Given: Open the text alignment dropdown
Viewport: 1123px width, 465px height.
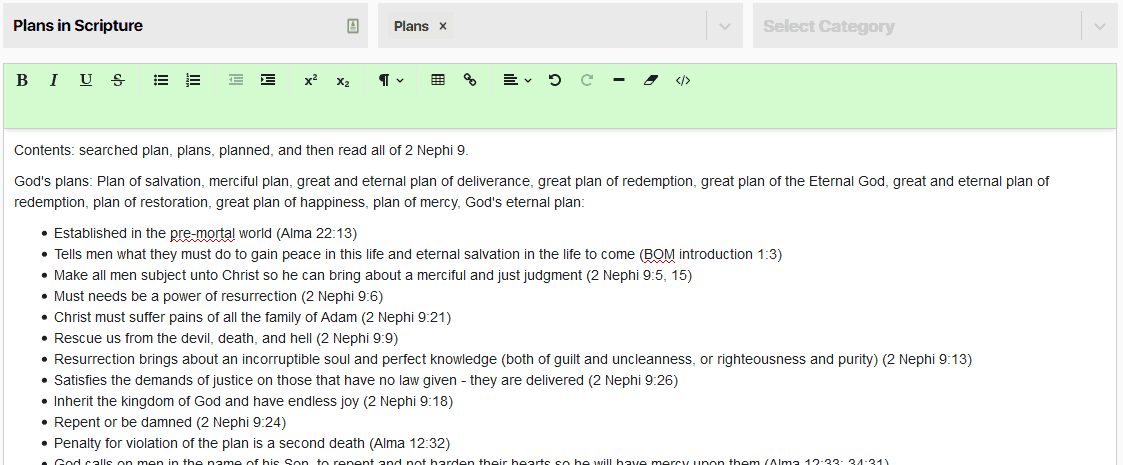Looking at the screenshot, I should pos(517,80).
